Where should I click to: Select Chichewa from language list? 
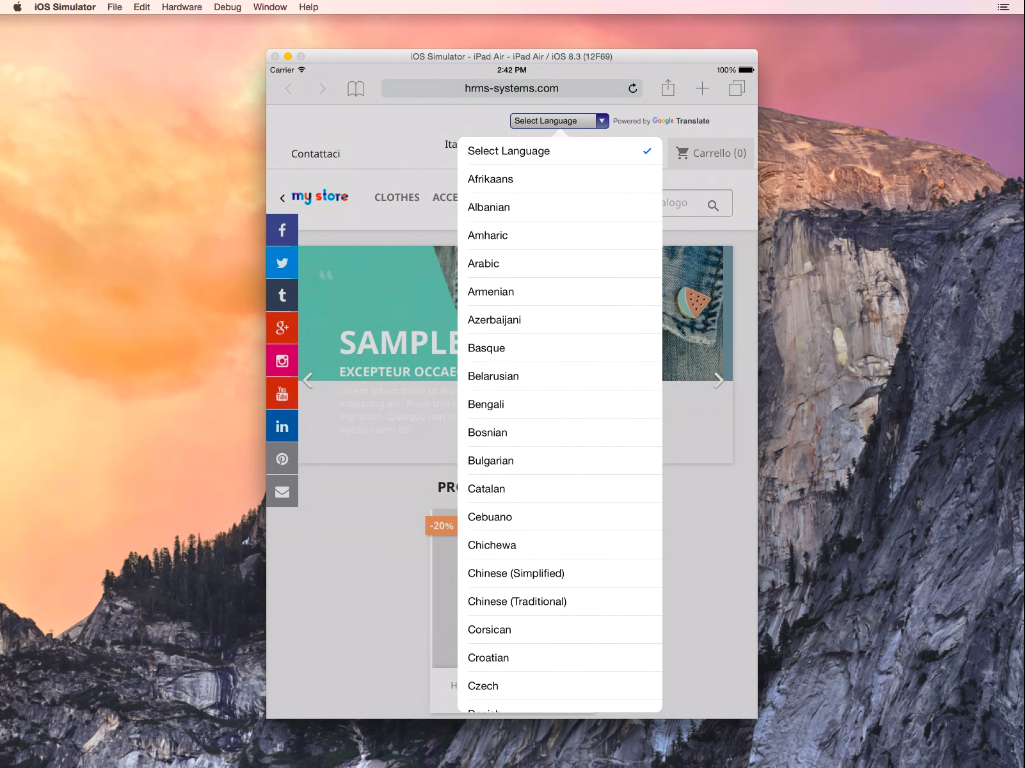[x=560, y=544]
